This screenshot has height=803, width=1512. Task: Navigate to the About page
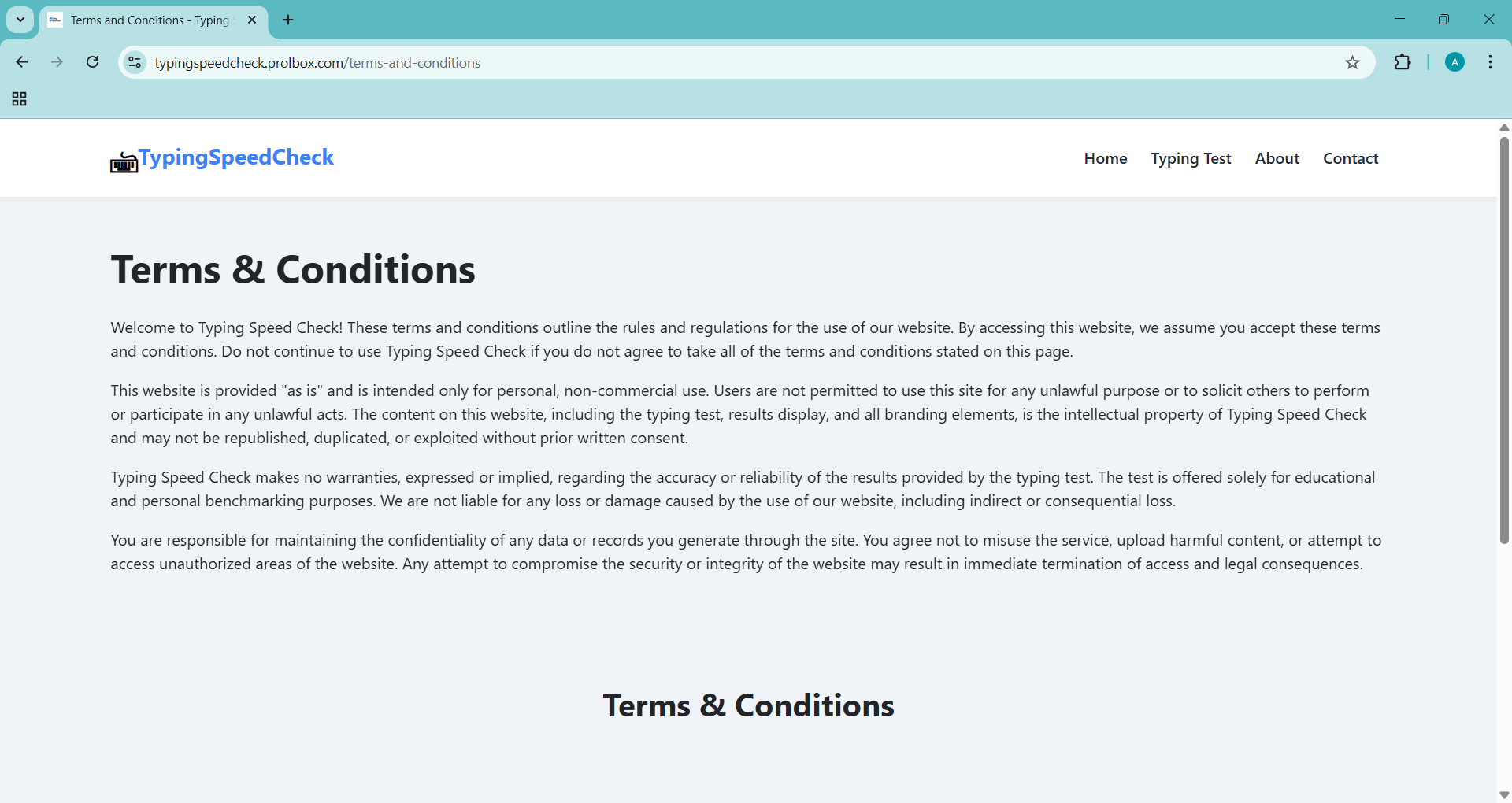coord(1277,158)
